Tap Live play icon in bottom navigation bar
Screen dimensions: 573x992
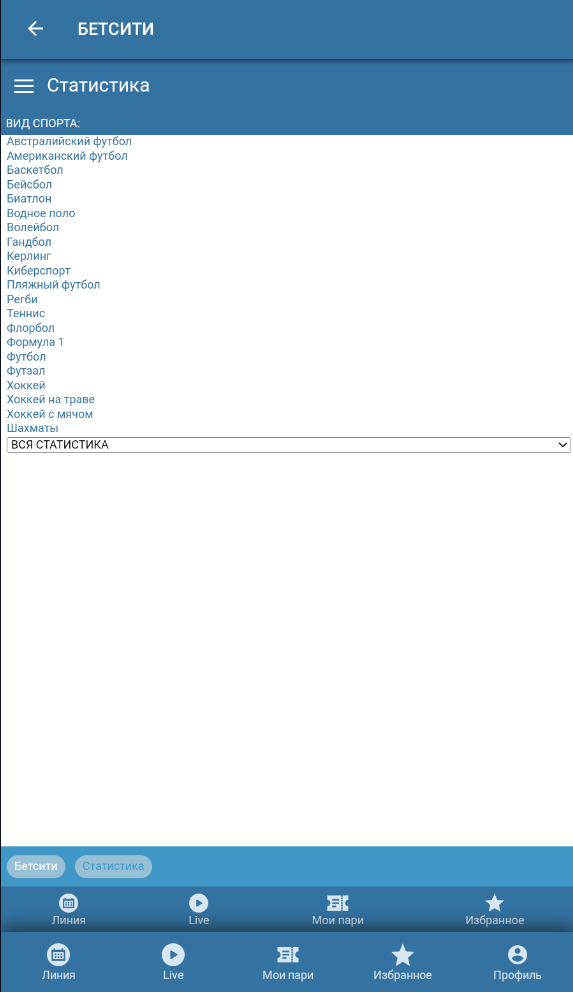click(173, 955)
